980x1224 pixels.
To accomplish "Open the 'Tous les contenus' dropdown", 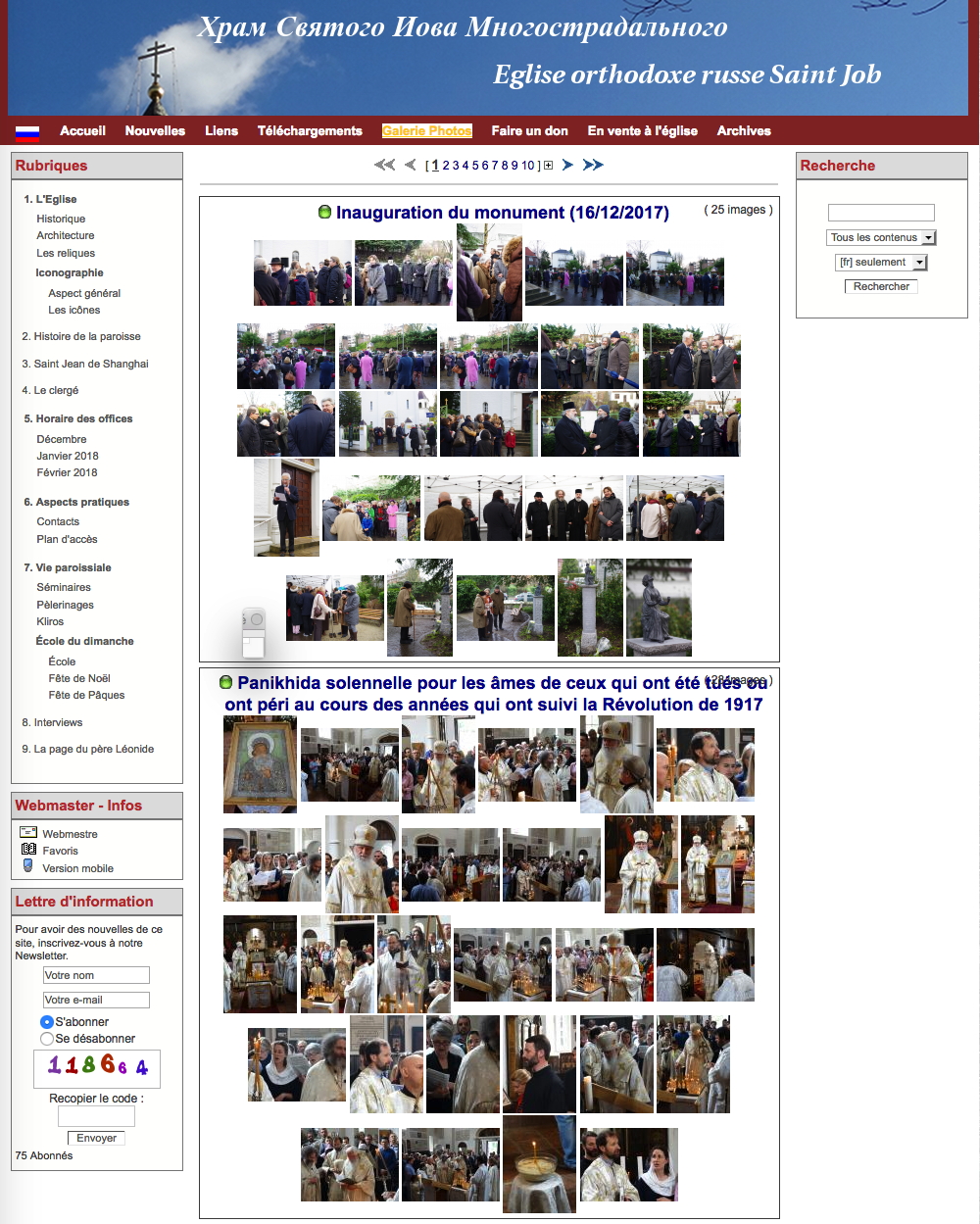I will 881,237.
